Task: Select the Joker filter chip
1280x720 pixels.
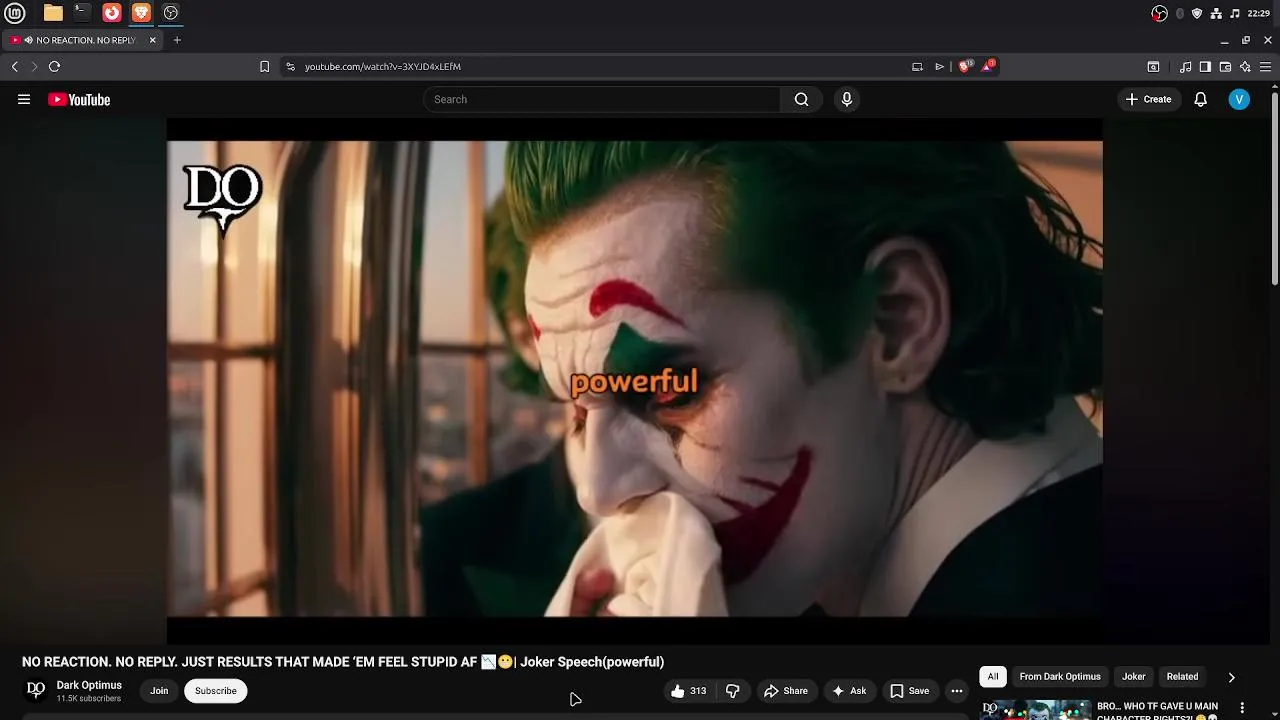Action: (1134, 677)
